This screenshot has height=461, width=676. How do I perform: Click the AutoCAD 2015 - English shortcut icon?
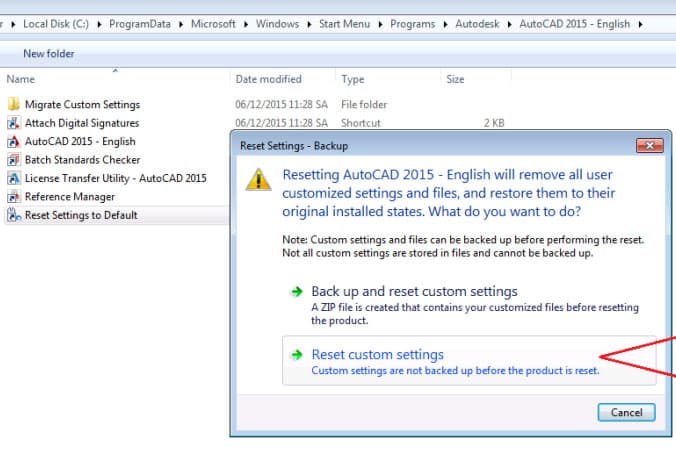[x=14, y=141]
